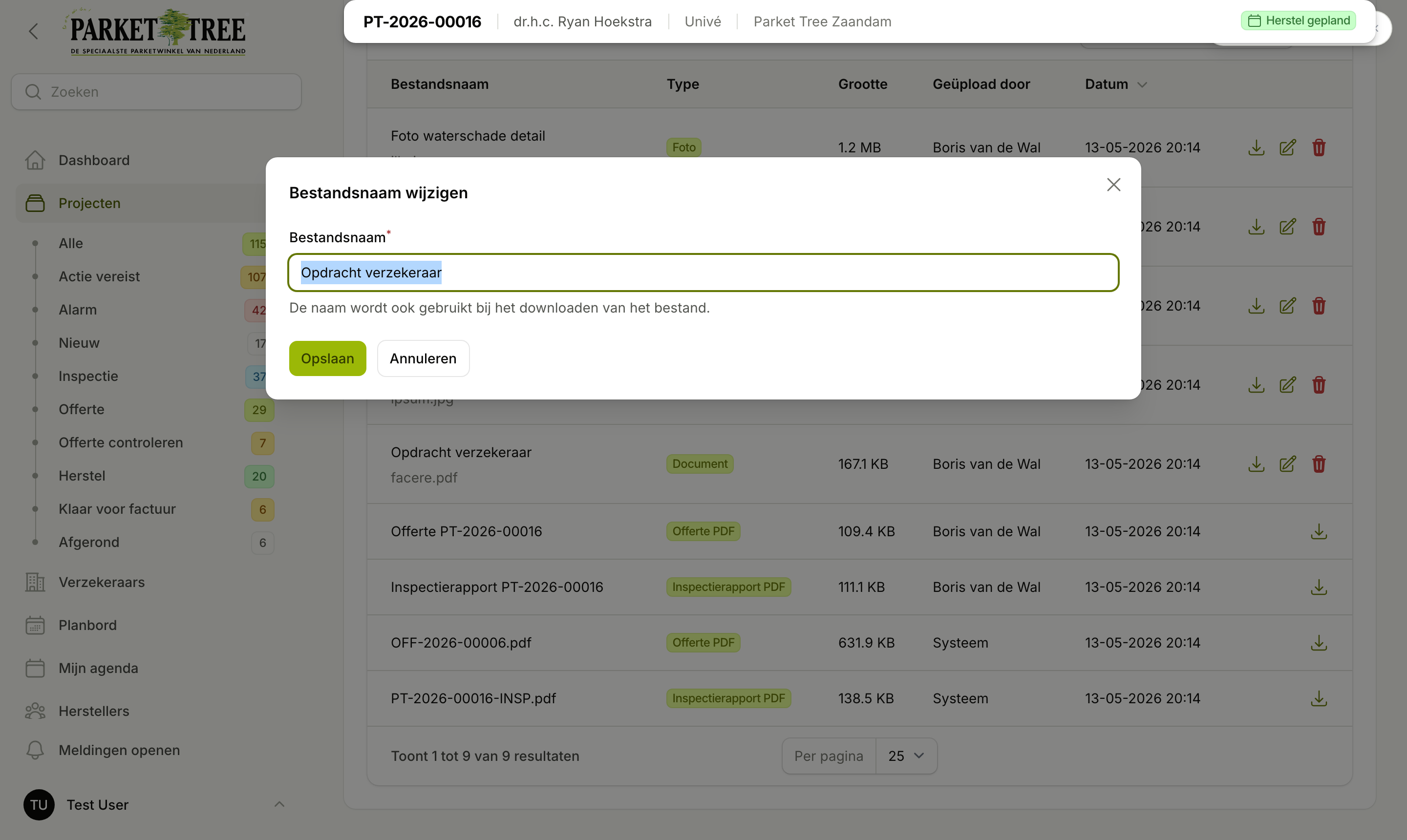
Task: Save the new file name with Opslaan
Action: (327, 358)
